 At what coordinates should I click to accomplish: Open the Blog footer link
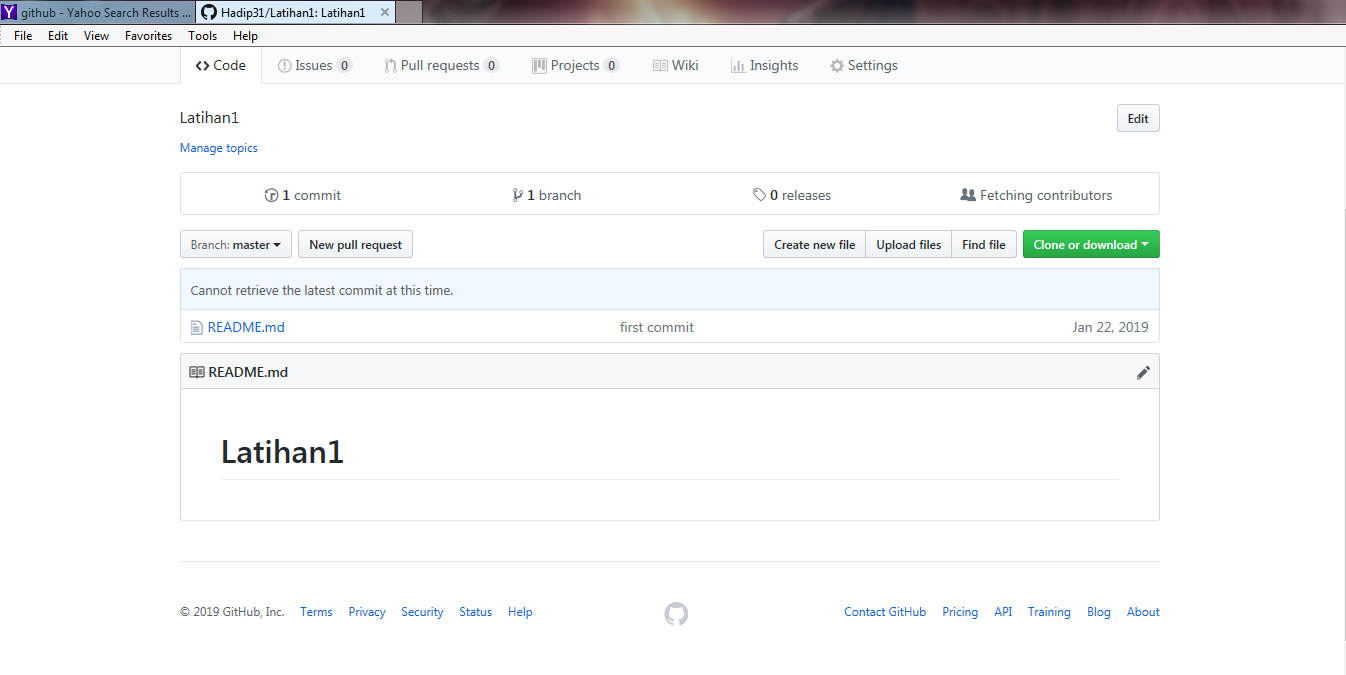[x=1099, y=612]
